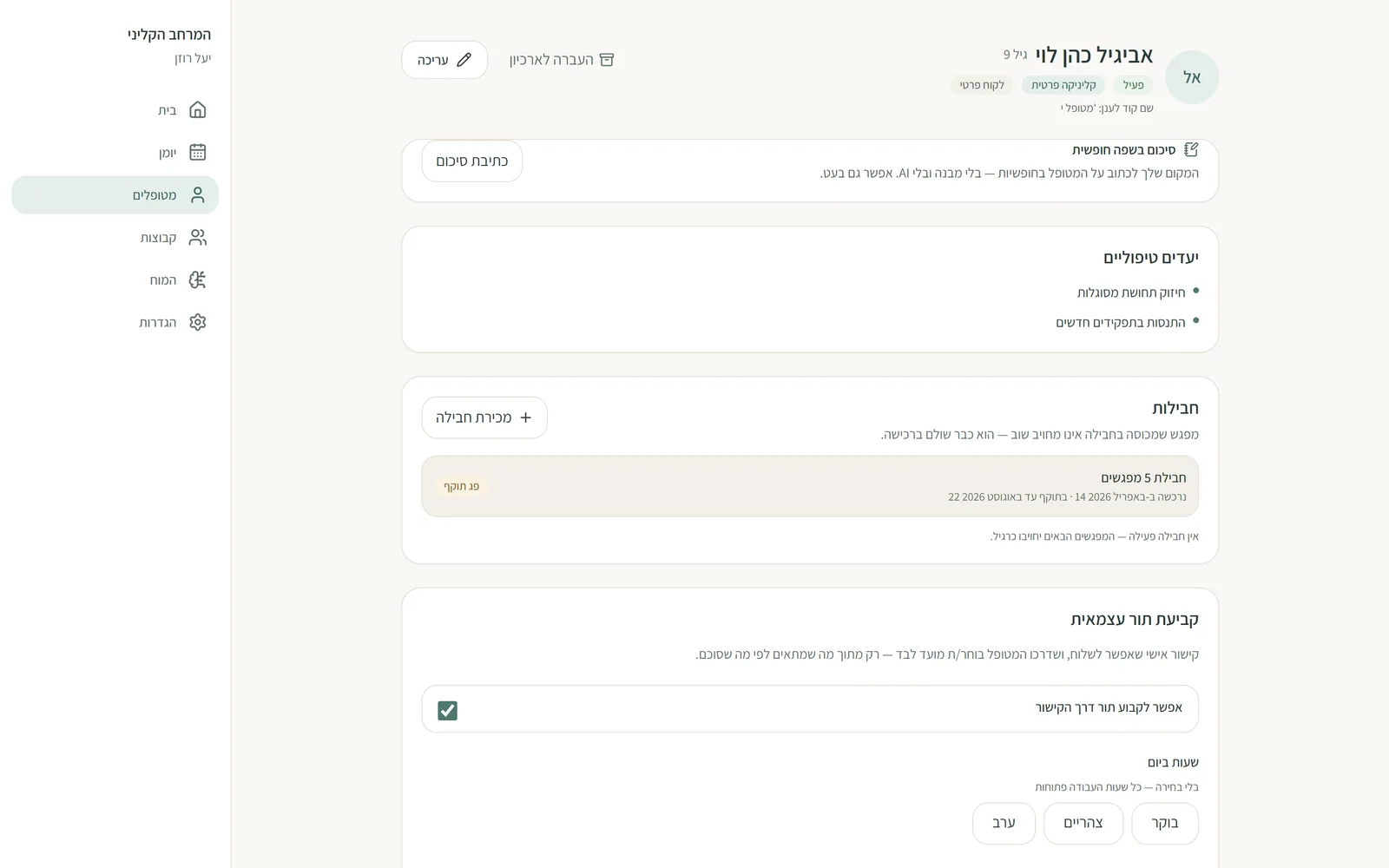Click the note icon beside סיכום בשפה חופשית
The height and width of the screenshot is (868, 1389).
tap(1191, 150)
